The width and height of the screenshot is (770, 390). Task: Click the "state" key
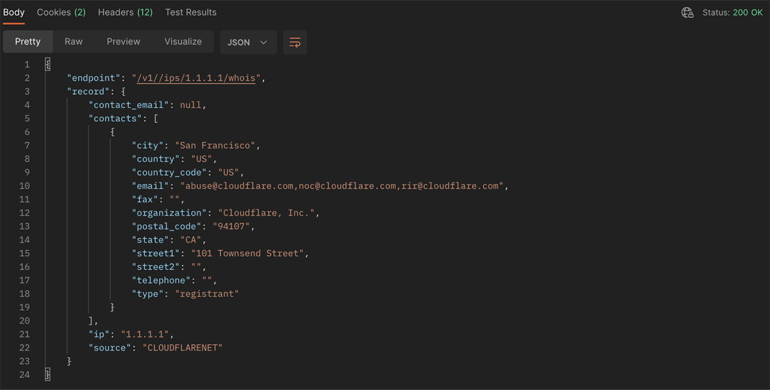point(150,240)
